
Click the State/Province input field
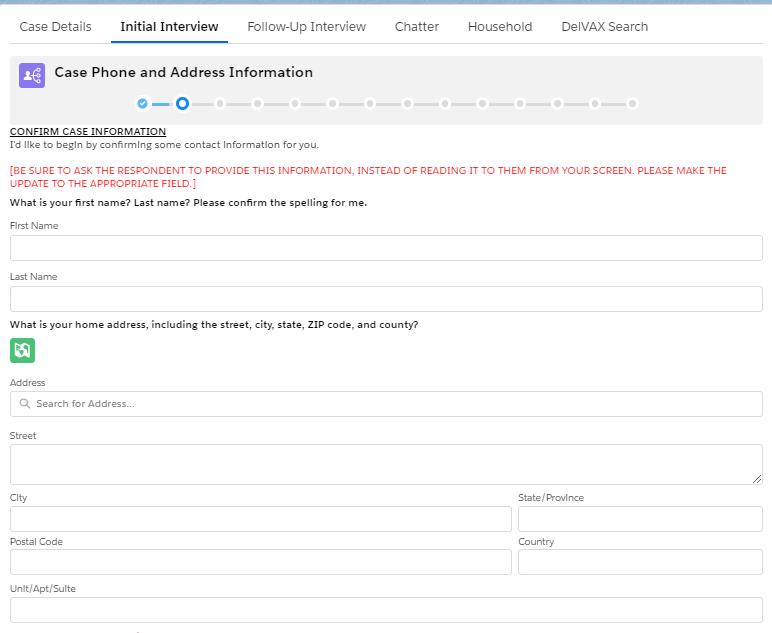coord(640,519)
